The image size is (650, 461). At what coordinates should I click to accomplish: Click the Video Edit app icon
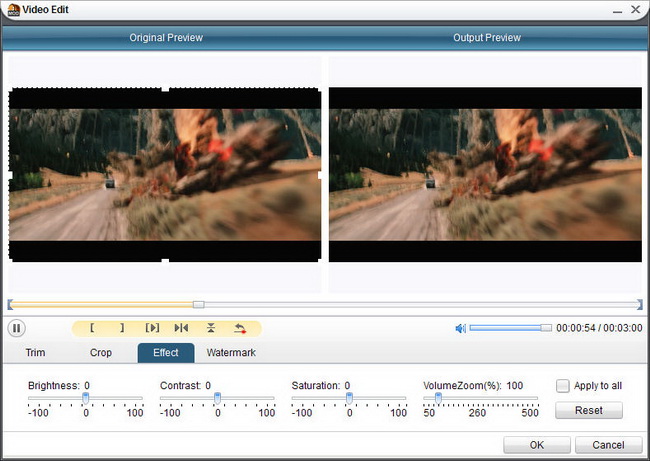[x=14, y=10]
